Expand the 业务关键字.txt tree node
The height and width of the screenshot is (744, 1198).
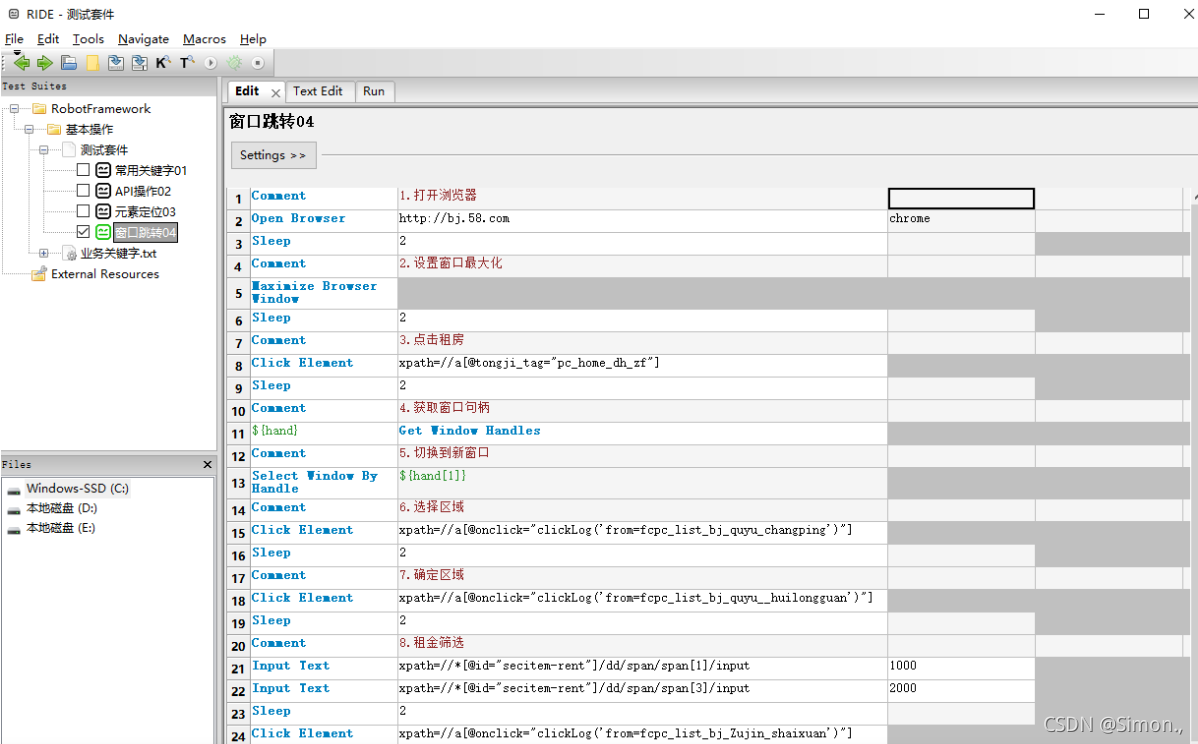44,253
